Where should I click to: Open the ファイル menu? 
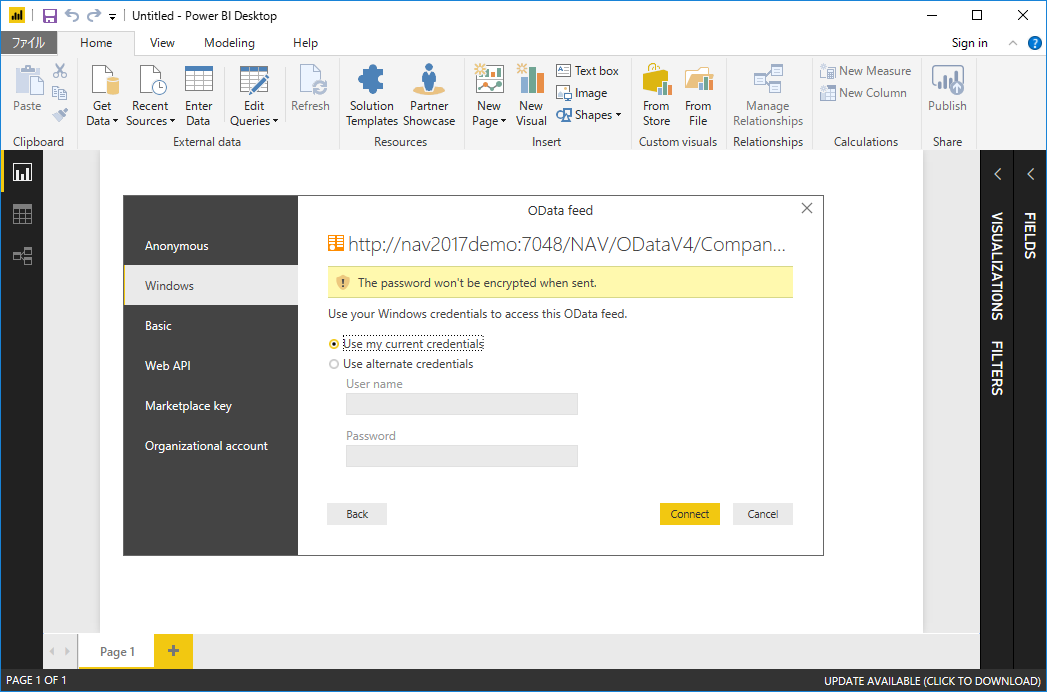click(x=29, y=43)
